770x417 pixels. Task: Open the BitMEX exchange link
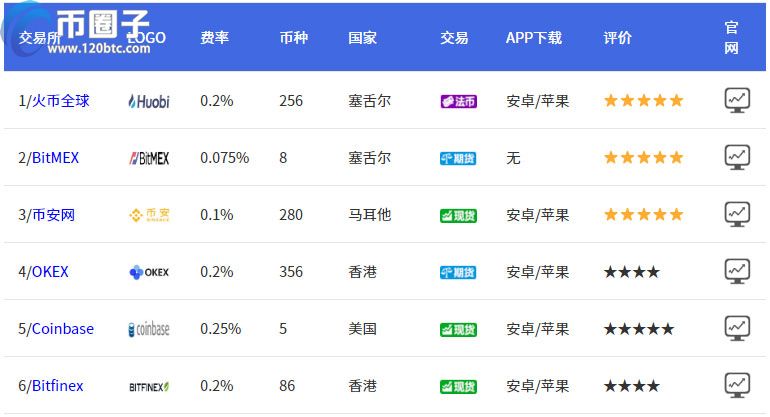tap(55, 158)
